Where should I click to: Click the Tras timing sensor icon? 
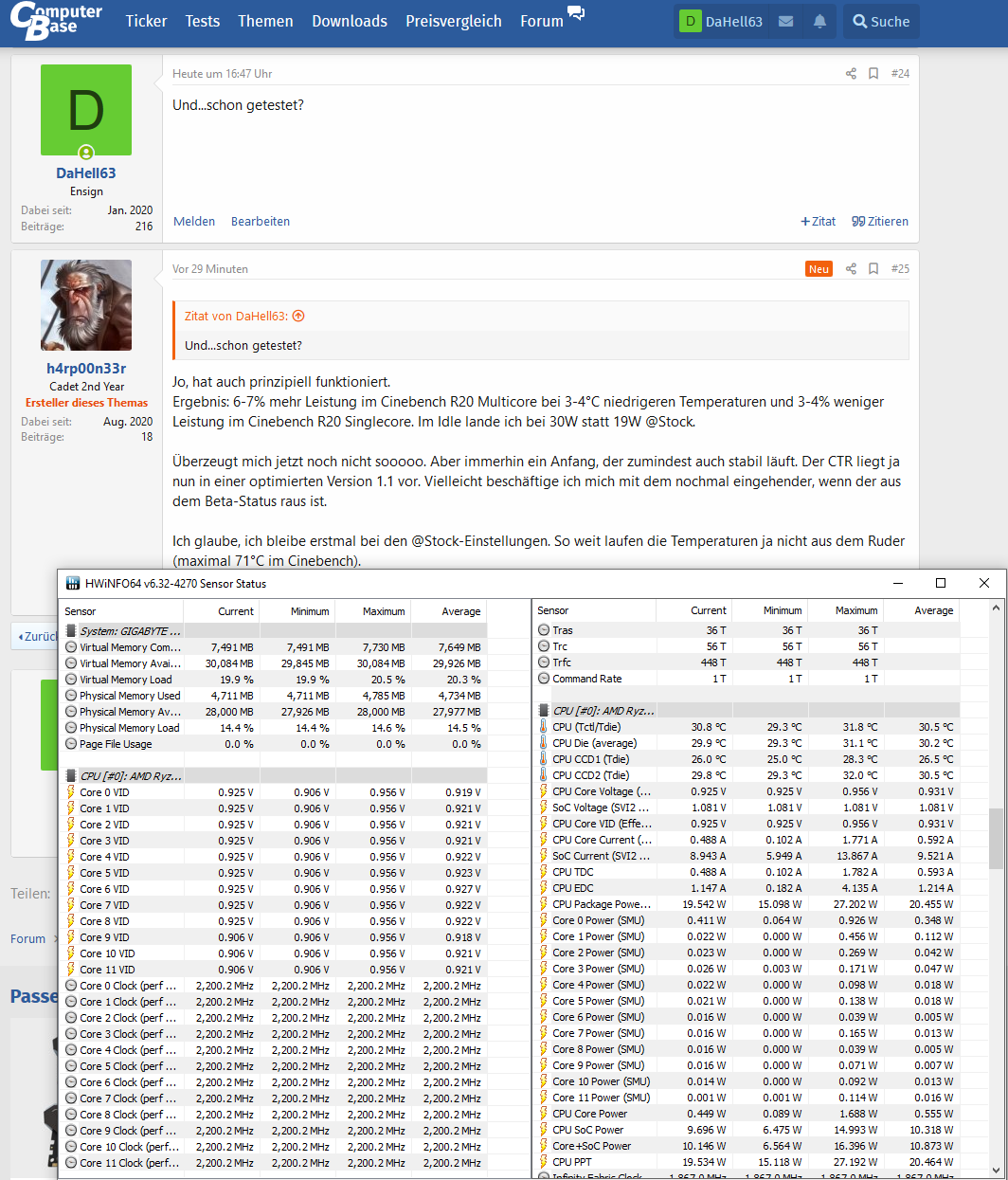(x=544, y=630)
